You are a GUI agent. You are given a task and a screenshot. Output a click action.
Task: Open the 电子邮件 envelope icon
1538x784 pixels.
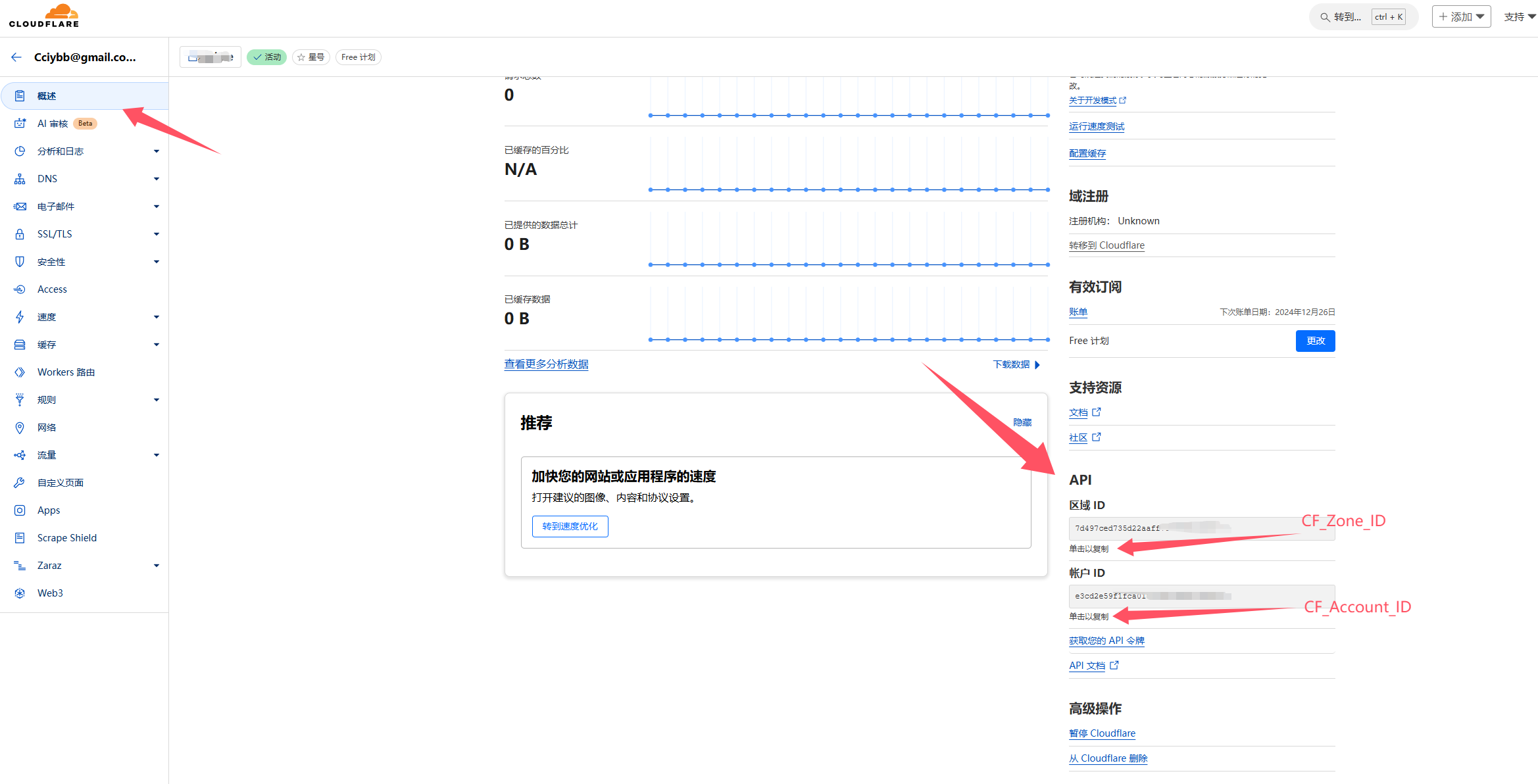click(x=20, y=206)
